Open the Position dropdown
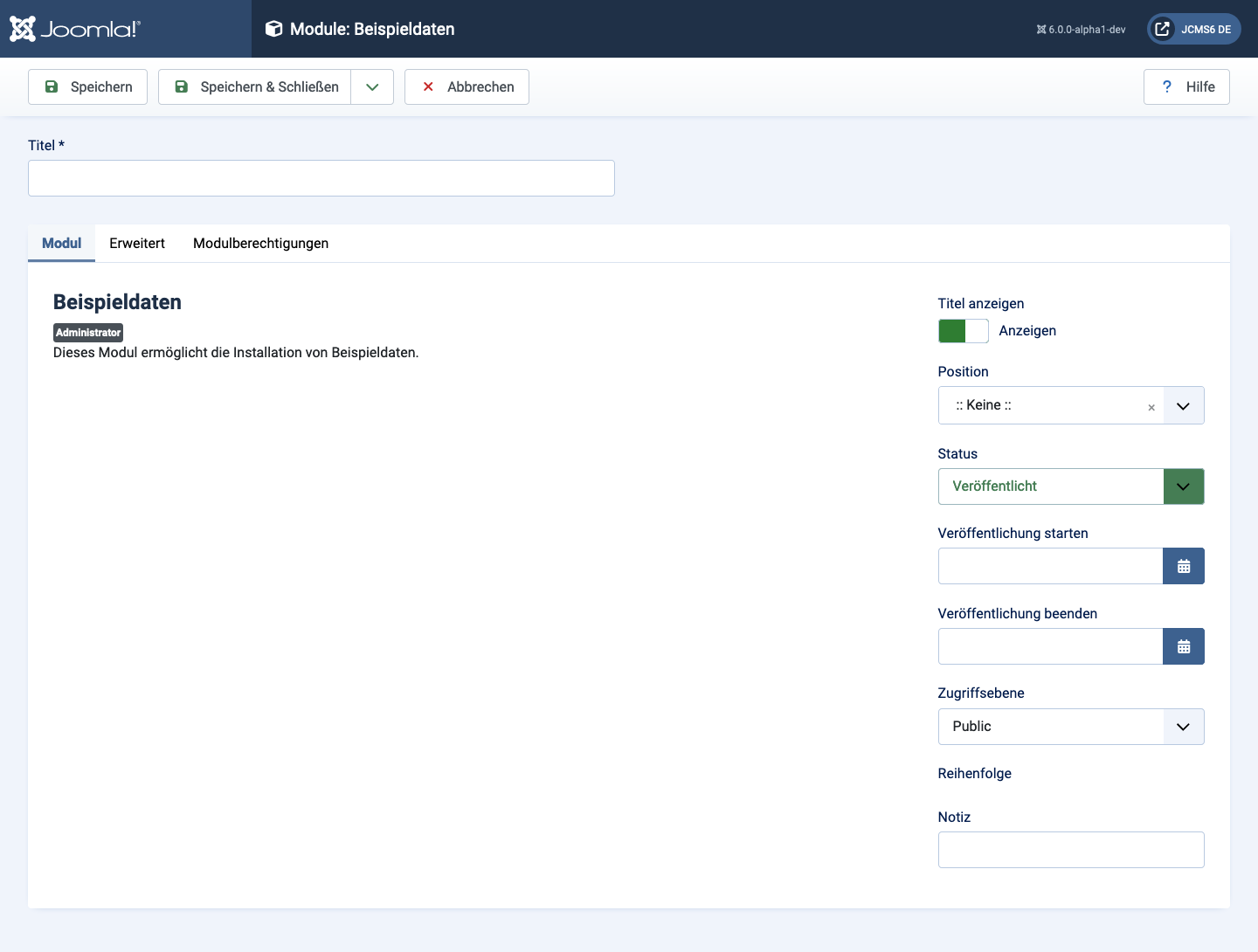The image size is (1258, 952). (1071, 405)
